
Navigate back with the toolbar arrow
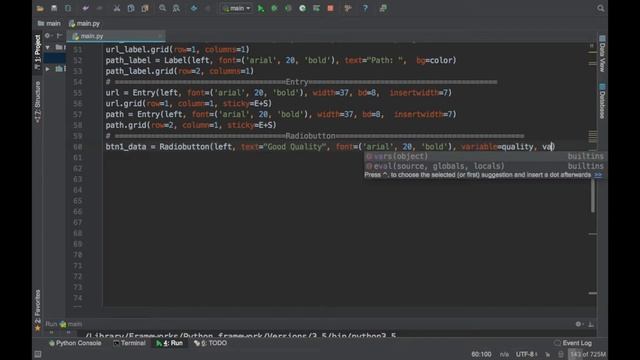click(194, 8)
